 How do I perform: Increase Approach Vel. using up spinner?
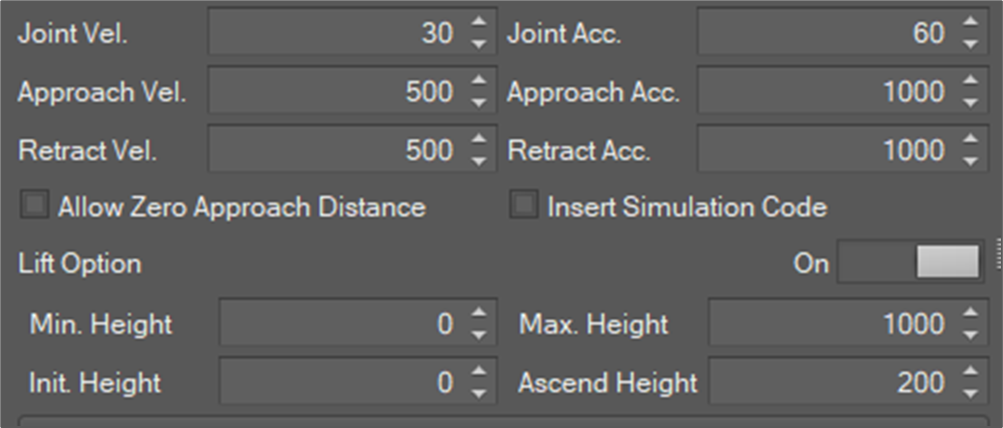click(478, 83)
